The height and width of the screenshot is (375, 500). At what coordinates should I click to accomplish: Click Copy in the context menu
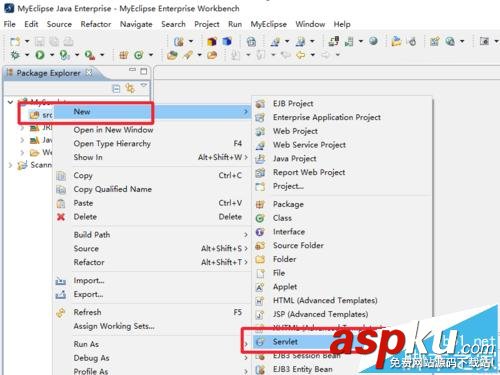click(153, 175)
